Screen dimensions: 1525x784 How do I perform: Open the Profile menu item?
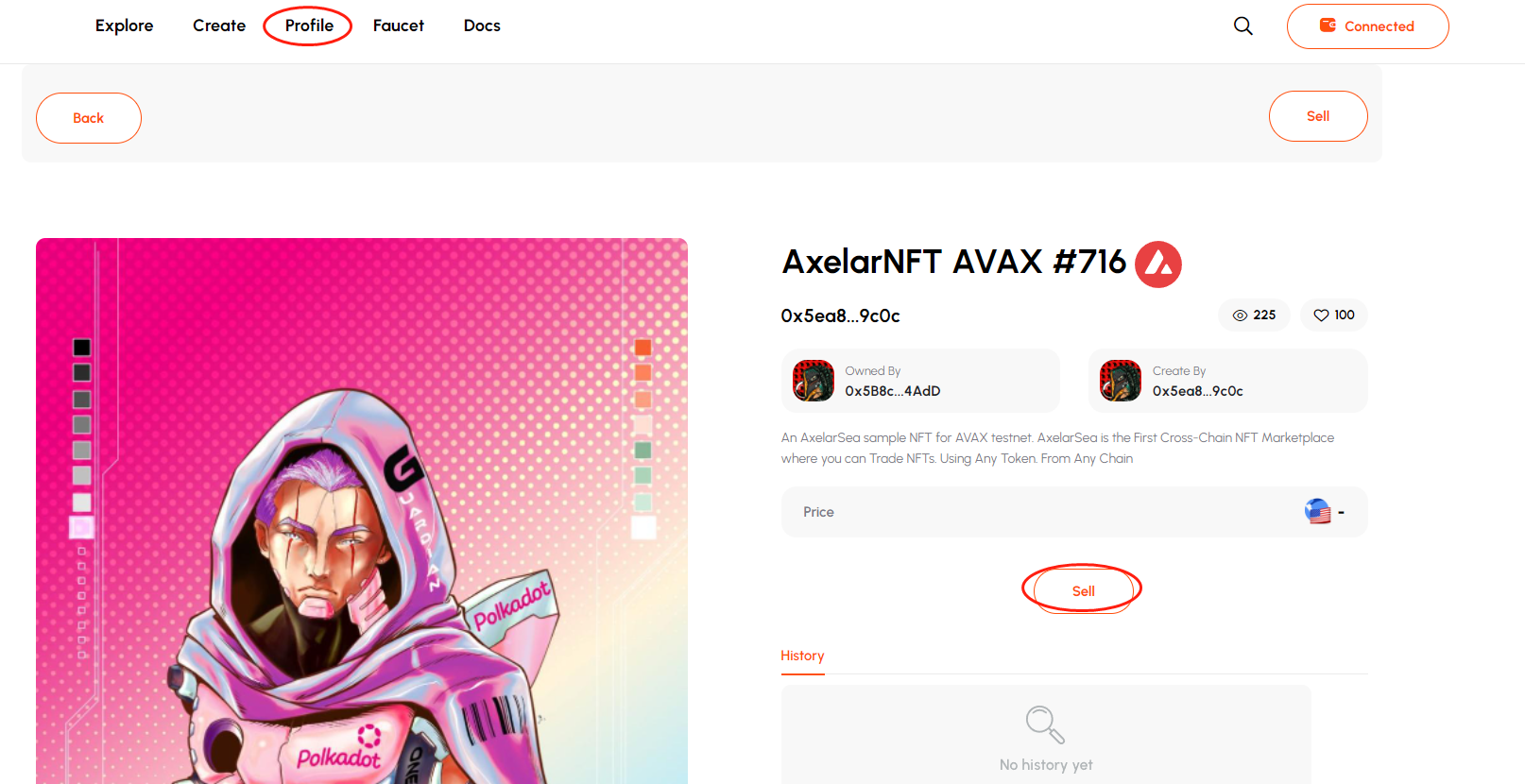[x=309, y=26]
